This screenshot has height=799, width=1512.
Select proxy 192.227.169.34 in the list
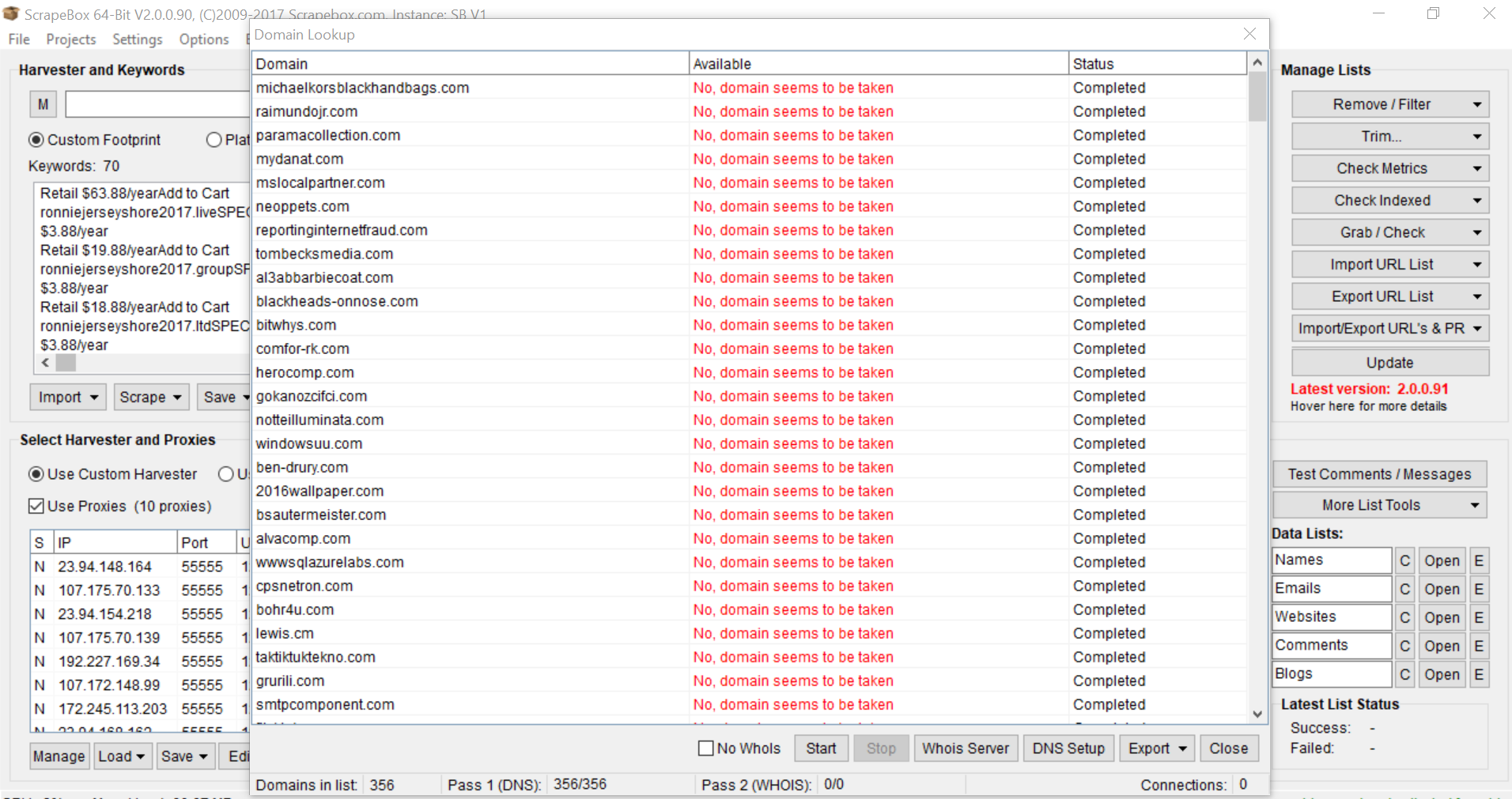click(140, 661)
